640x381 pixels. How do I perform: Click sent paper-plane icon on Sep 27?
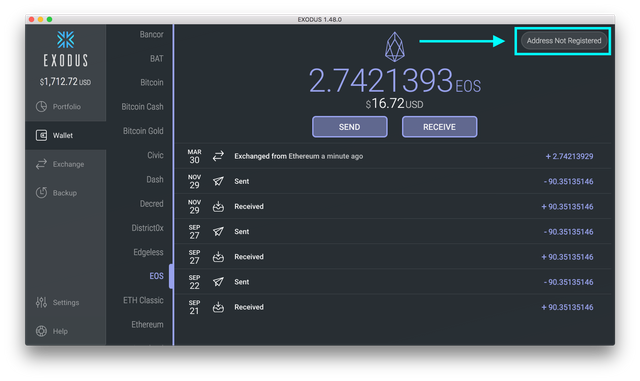coord(218,232)
